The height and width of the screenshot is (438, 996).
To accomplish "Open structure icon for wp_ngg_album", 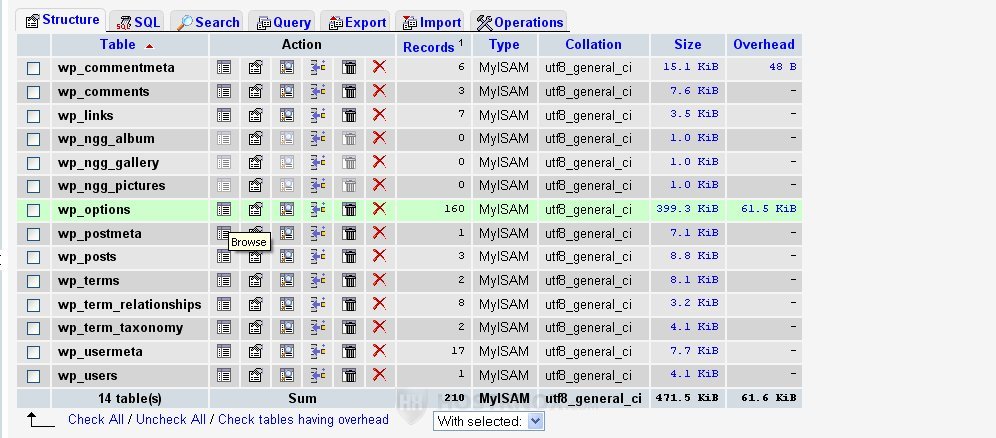I will tap(255, 138).
